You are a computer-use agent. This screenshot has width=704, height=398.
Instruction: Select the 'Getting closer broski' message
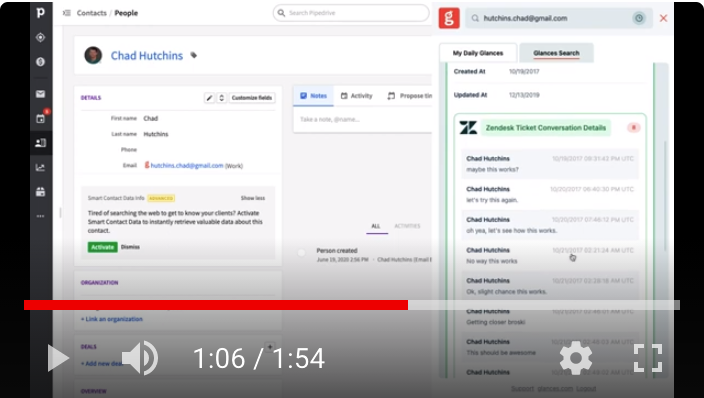pos(550,317)
